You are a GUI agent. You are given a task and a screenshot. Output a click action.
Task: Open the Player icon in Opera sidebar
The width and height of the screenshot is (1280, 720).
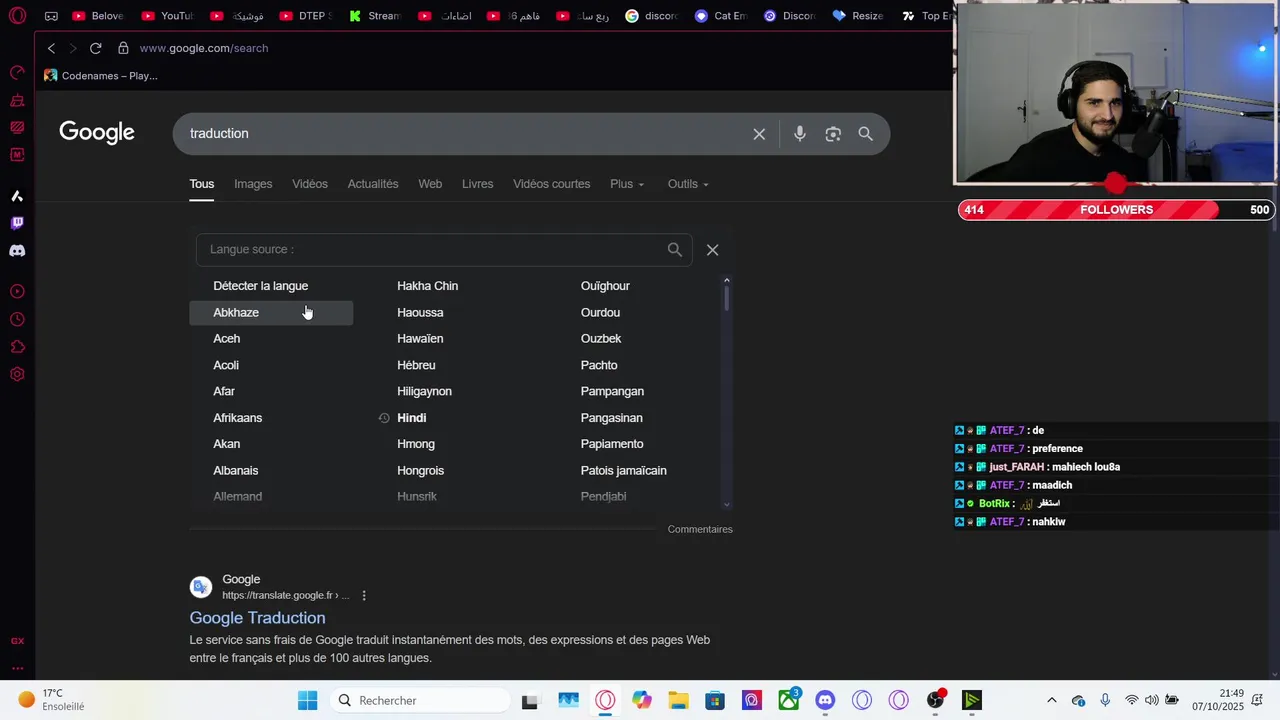17,292
